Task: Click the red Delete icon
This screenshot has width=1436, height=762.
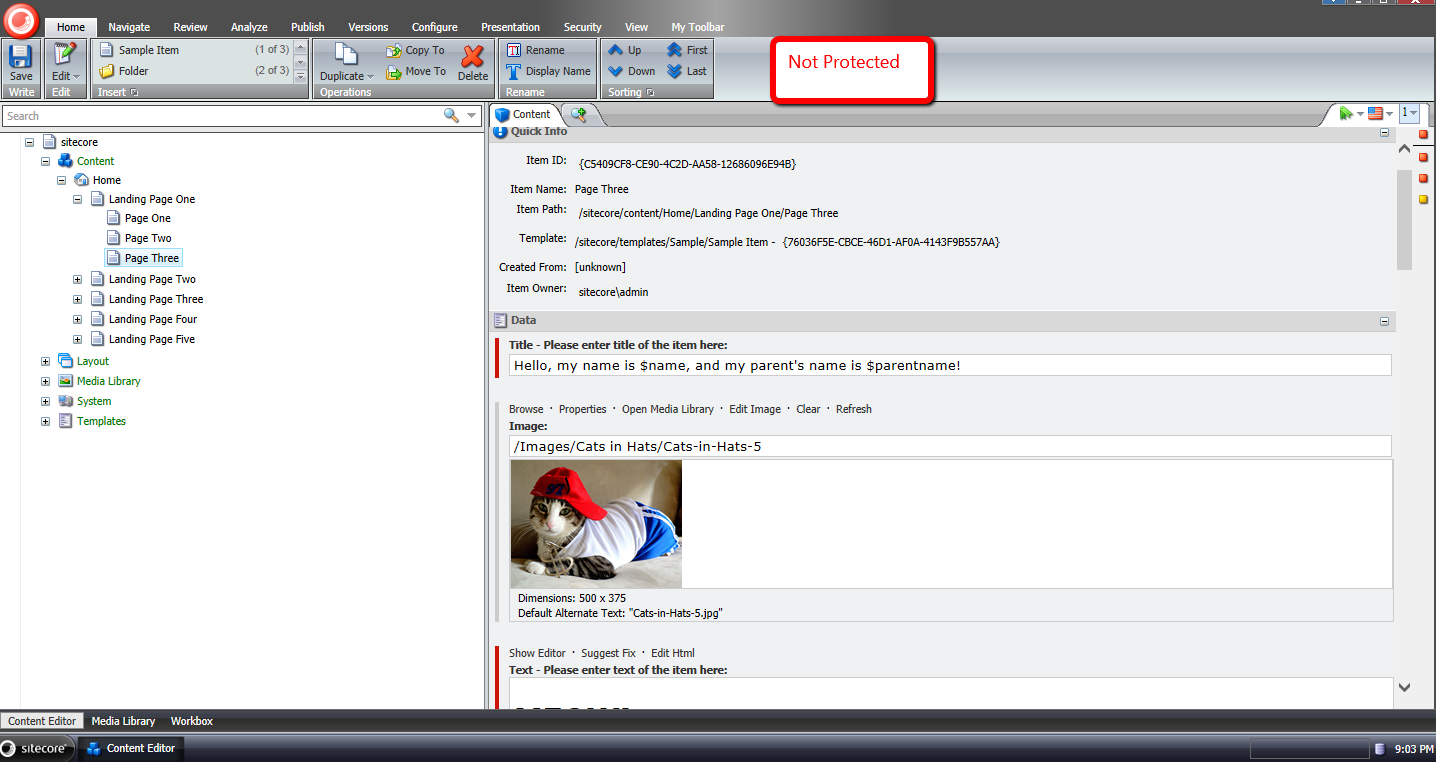Action: 473,58
